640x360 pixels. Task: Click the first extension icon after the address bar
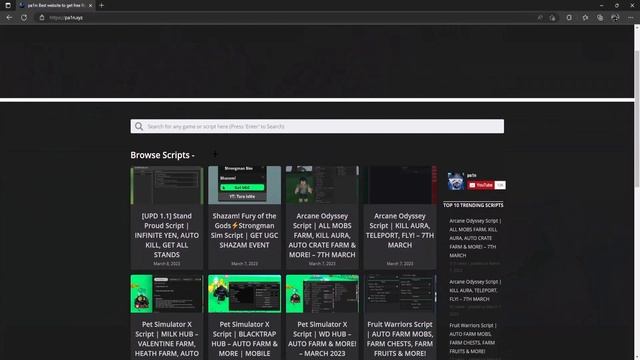[x=569, y=18]
